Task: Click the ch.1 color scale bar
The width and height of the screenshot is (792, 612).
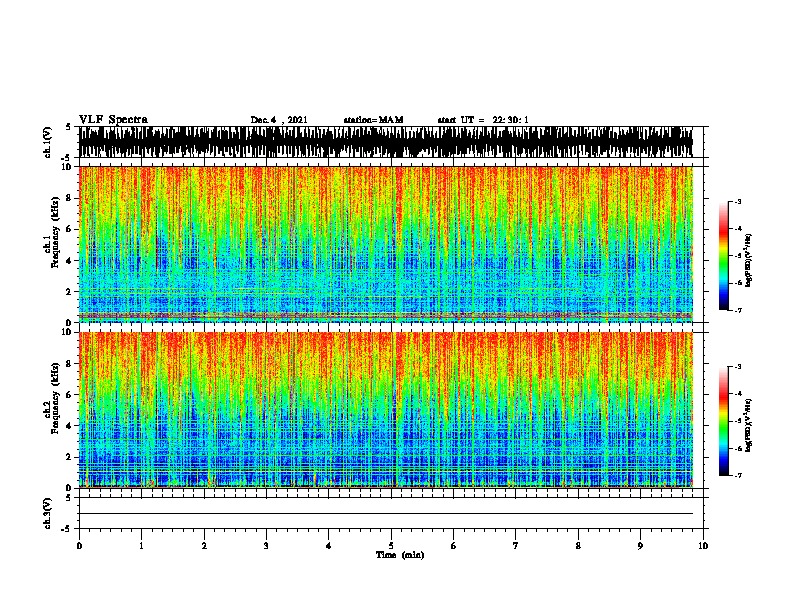Action: [x=724, y=256]
